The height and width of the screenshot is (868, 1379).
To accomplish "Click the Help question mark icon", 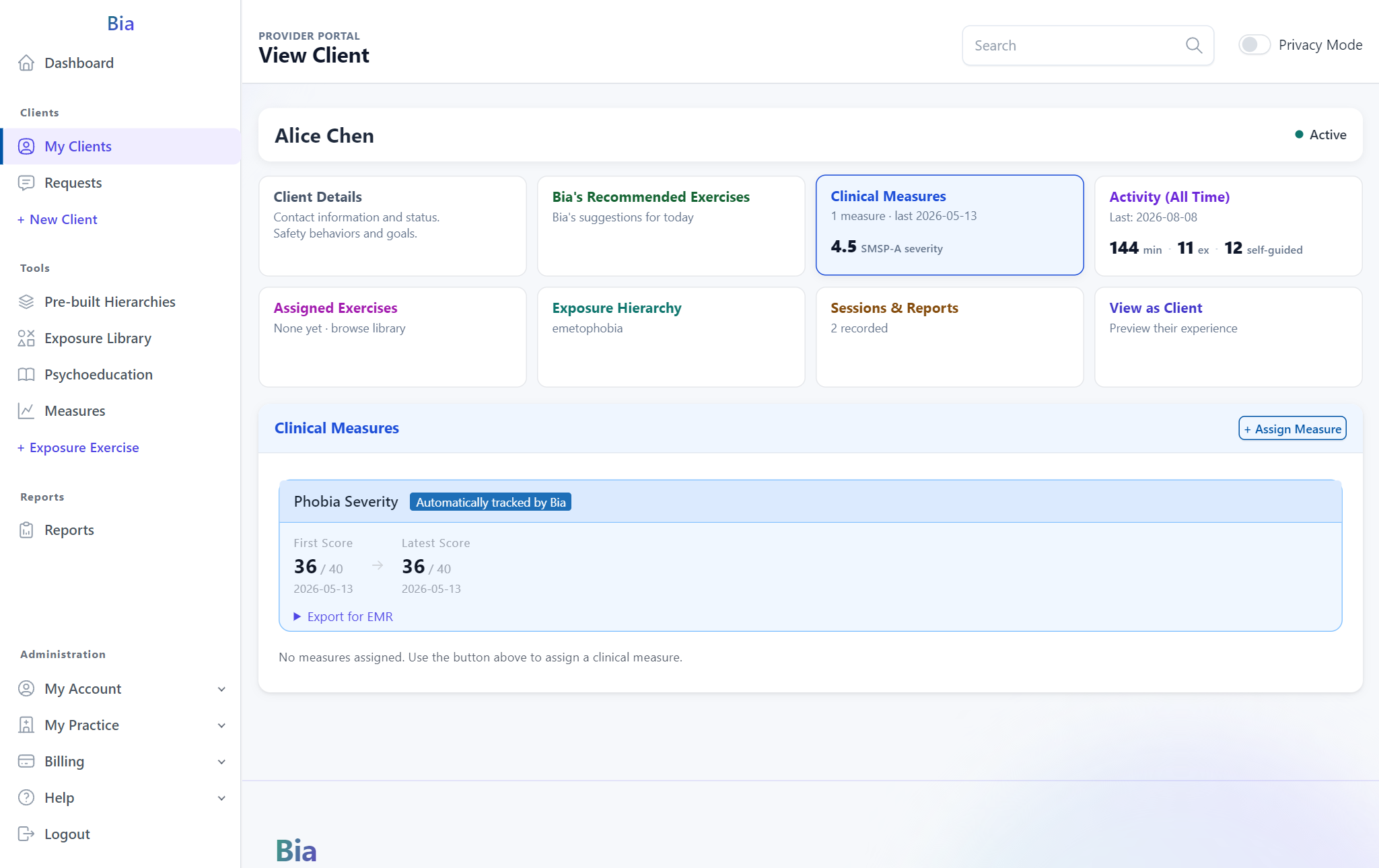I will [26, 798].
